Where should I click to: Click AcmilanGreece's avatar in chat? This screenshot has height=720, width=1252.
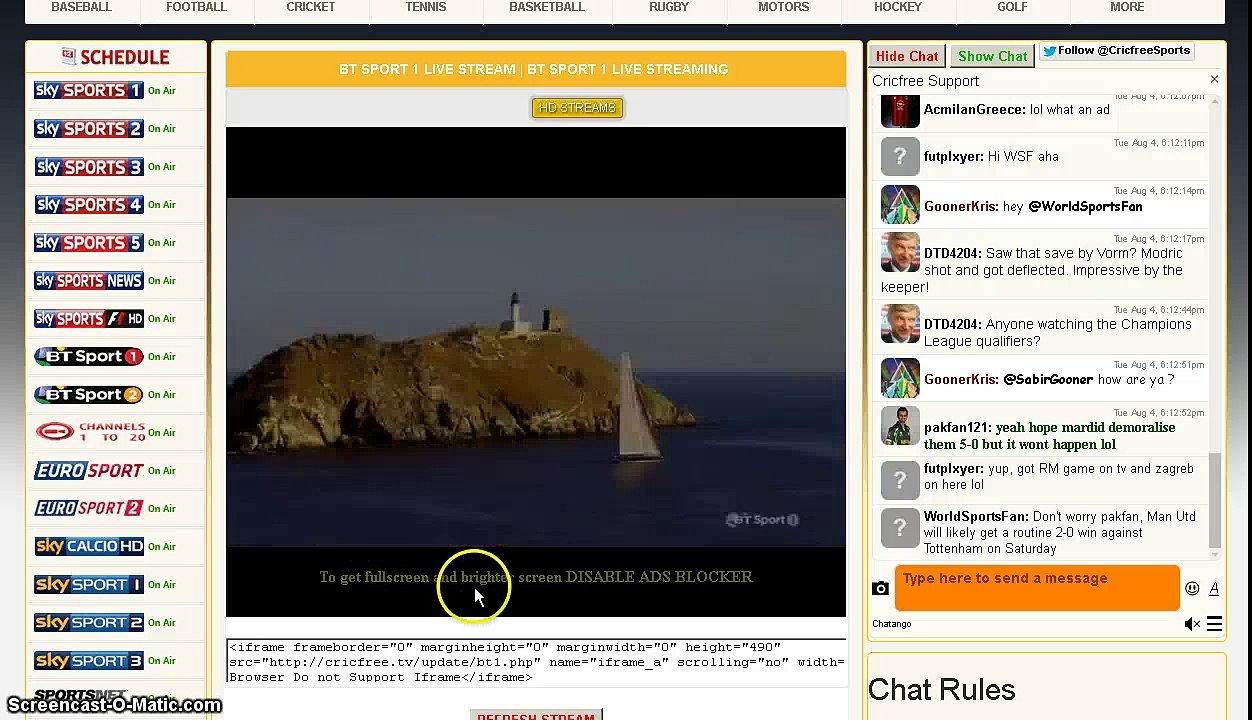coord(900,110)
